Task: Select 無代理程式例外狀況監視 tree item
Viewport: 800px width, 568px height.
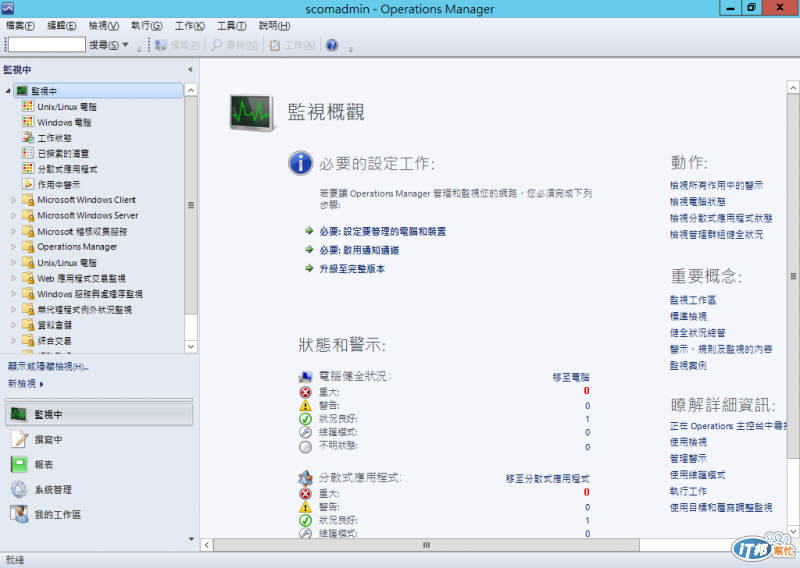Action: [x=84, y=309]
